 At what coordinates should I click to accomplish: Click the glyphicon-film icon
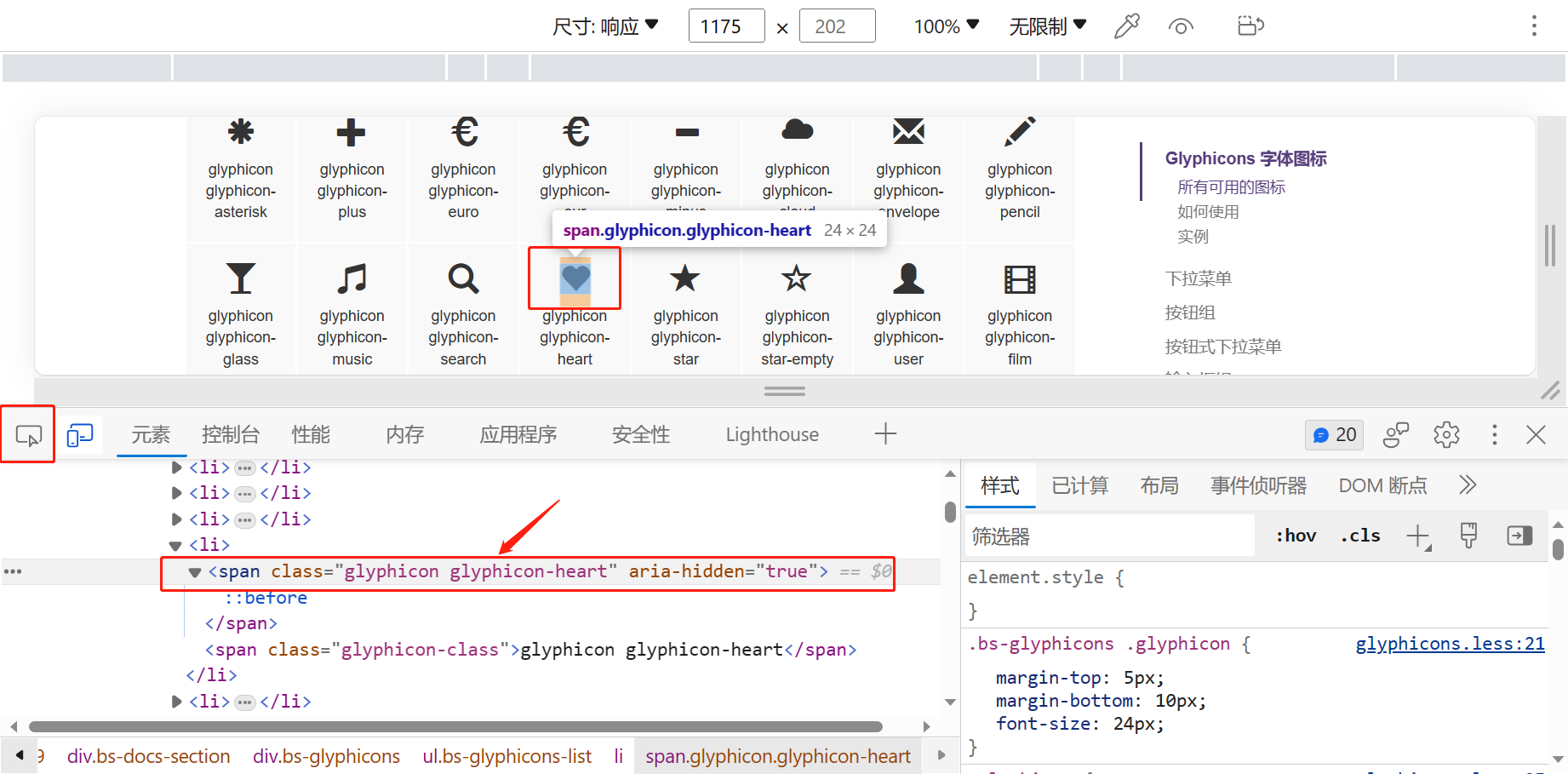(1020, 279)
